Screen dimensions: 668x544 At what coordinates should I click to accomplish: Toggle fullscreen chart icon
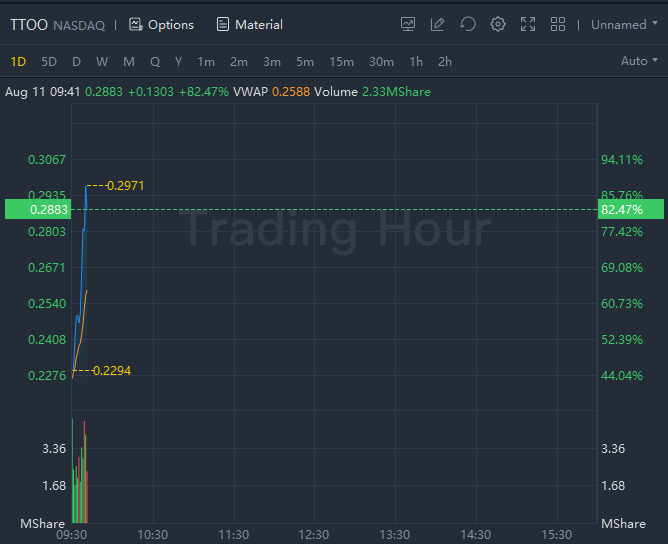click(528, 24)
